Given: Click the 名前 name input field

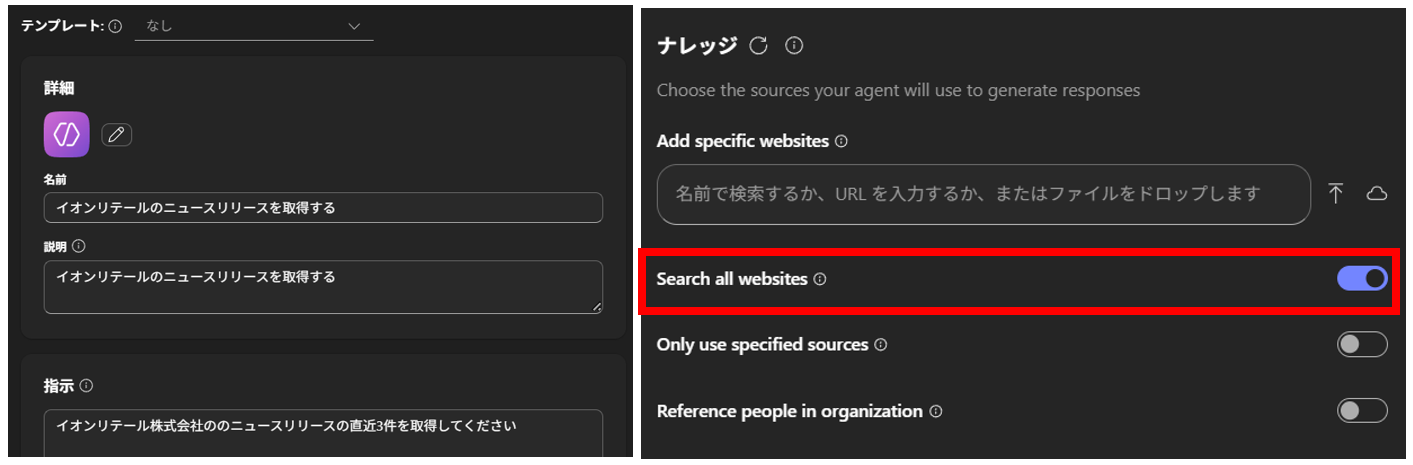Looking at the screenshot, I should [x=323, y=208].
